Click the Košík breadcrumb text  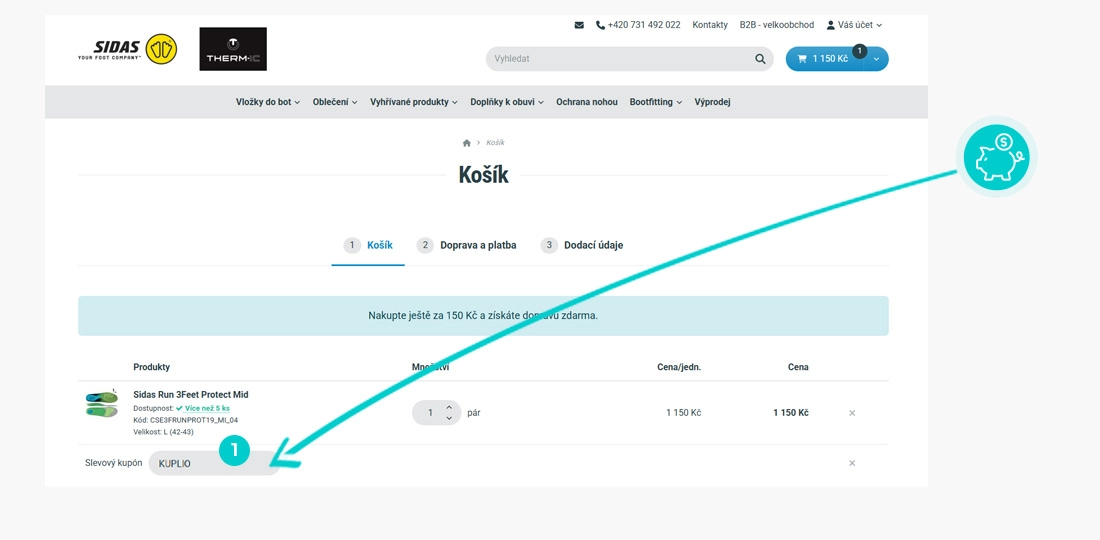coord(495,142)
